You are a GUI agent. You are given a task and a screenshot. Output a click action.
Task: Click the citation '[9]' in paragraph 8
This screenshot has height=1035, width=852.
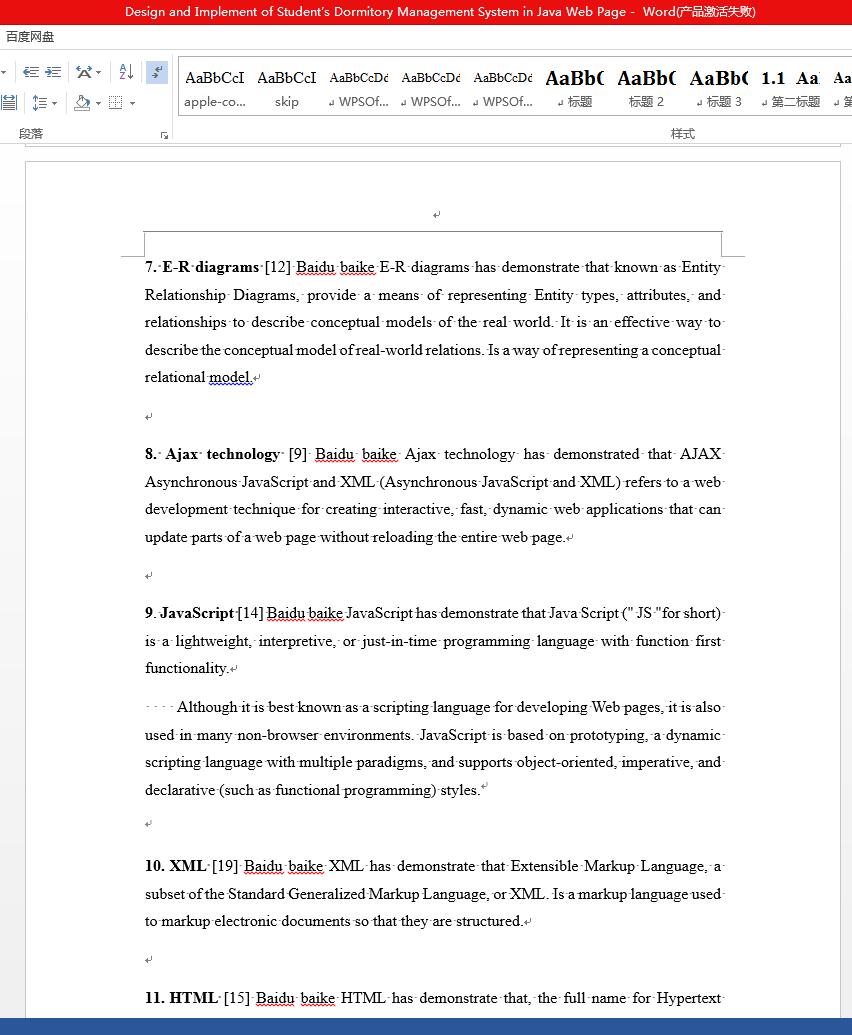[298, 454]
